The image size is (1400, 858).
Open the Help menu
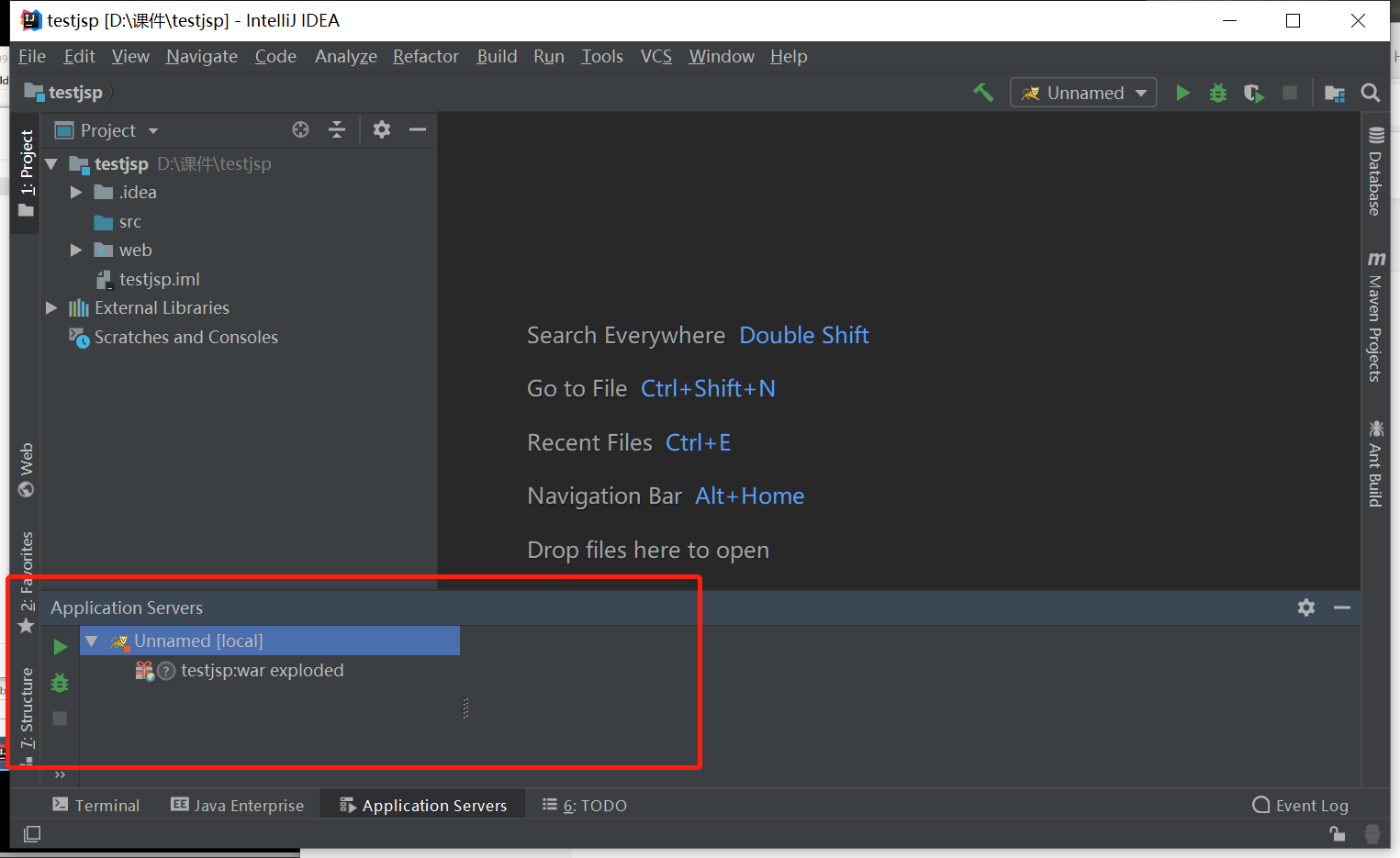pos(789,56)
